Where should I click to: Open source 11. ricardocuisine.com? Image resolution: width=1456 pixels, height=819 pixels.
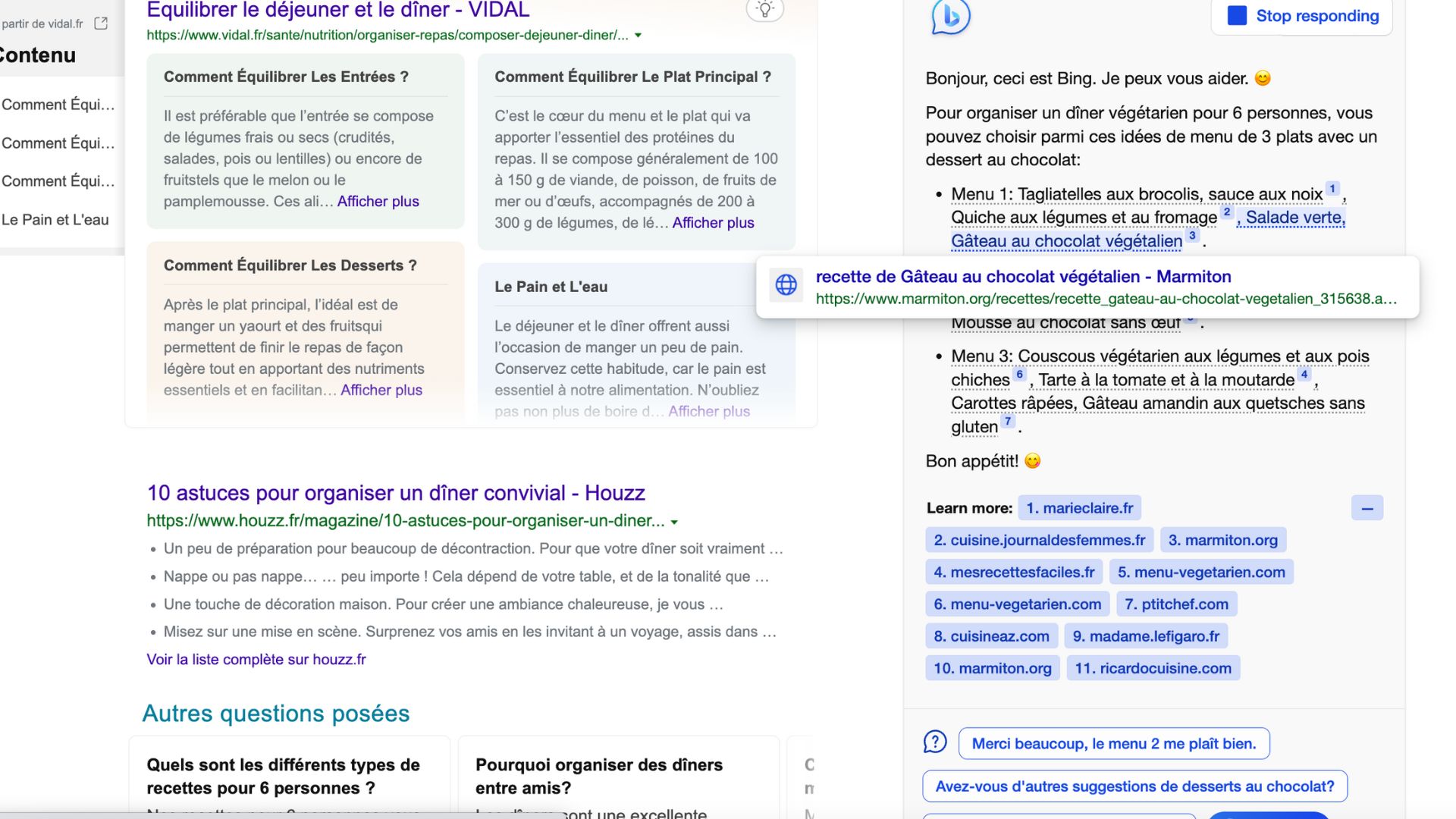[1153, 668]
